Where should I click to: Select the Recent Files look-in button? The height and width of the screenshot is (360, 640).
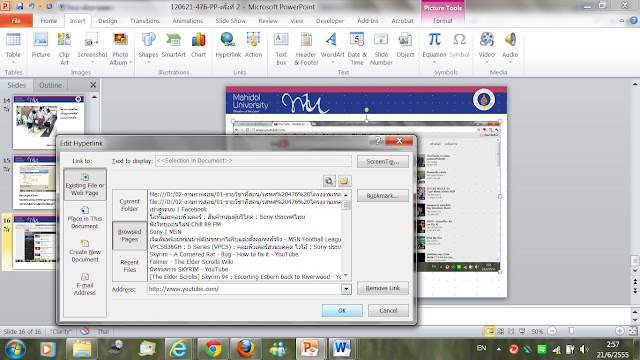(129, 266)
